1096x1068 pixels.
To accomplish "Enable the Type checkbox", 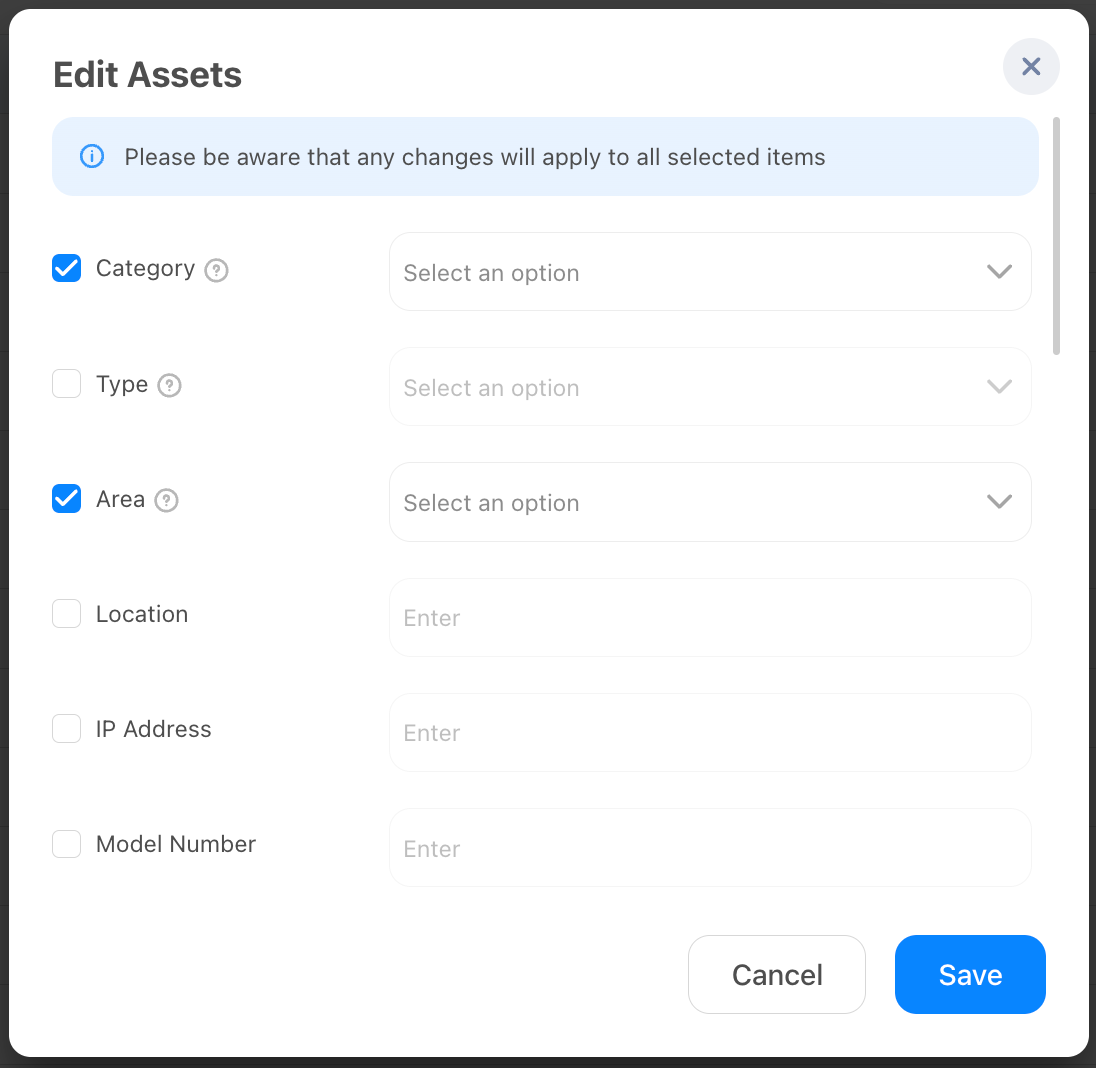I will click(66, 384).
